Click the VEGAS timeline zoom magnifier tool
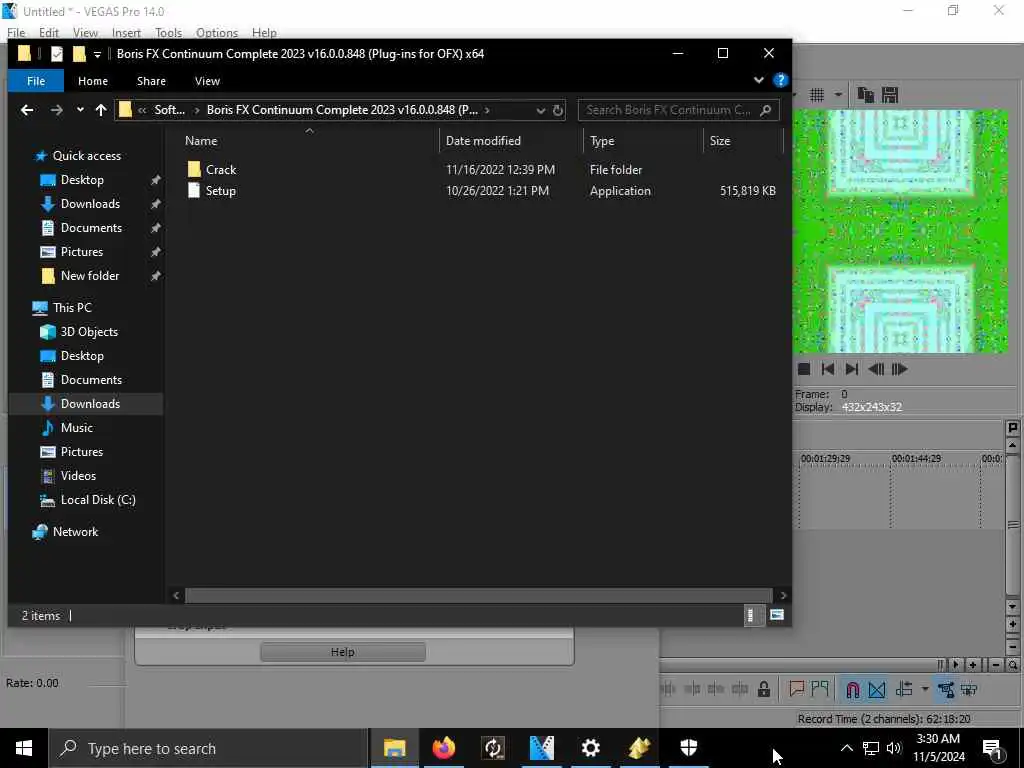This screenshot has height=768, width=1024. (1012, 665)
